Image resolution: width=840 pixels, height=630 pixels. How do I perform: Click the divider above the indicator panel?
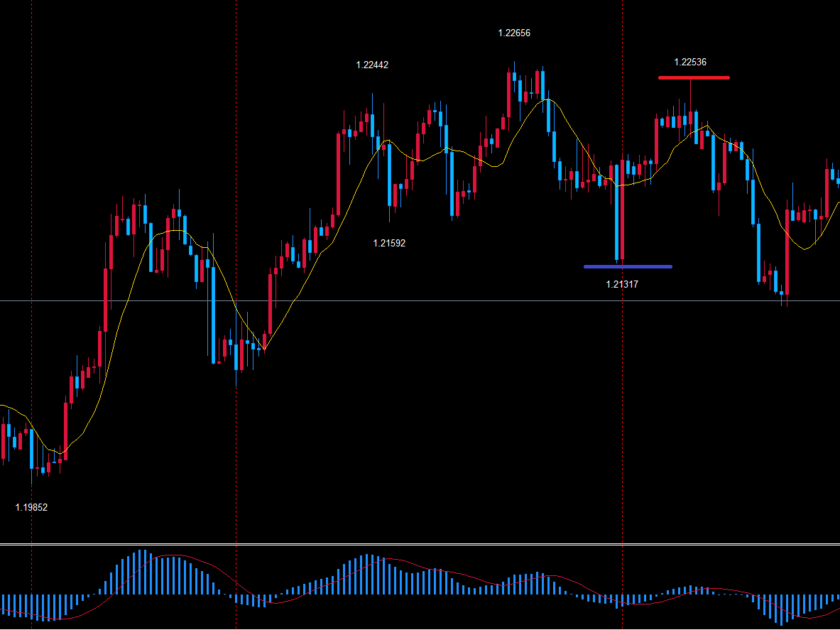(x=420, y=545)
